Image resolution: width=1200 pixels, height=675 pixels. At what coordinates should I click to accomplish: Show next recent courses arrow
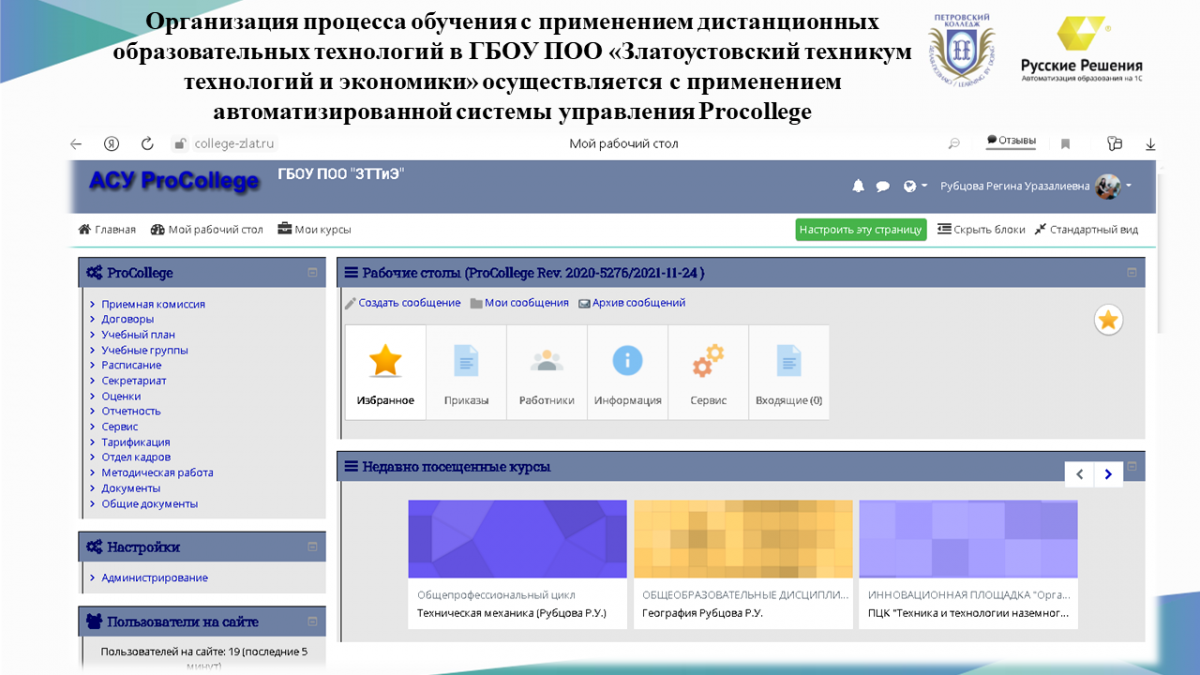1108,475
